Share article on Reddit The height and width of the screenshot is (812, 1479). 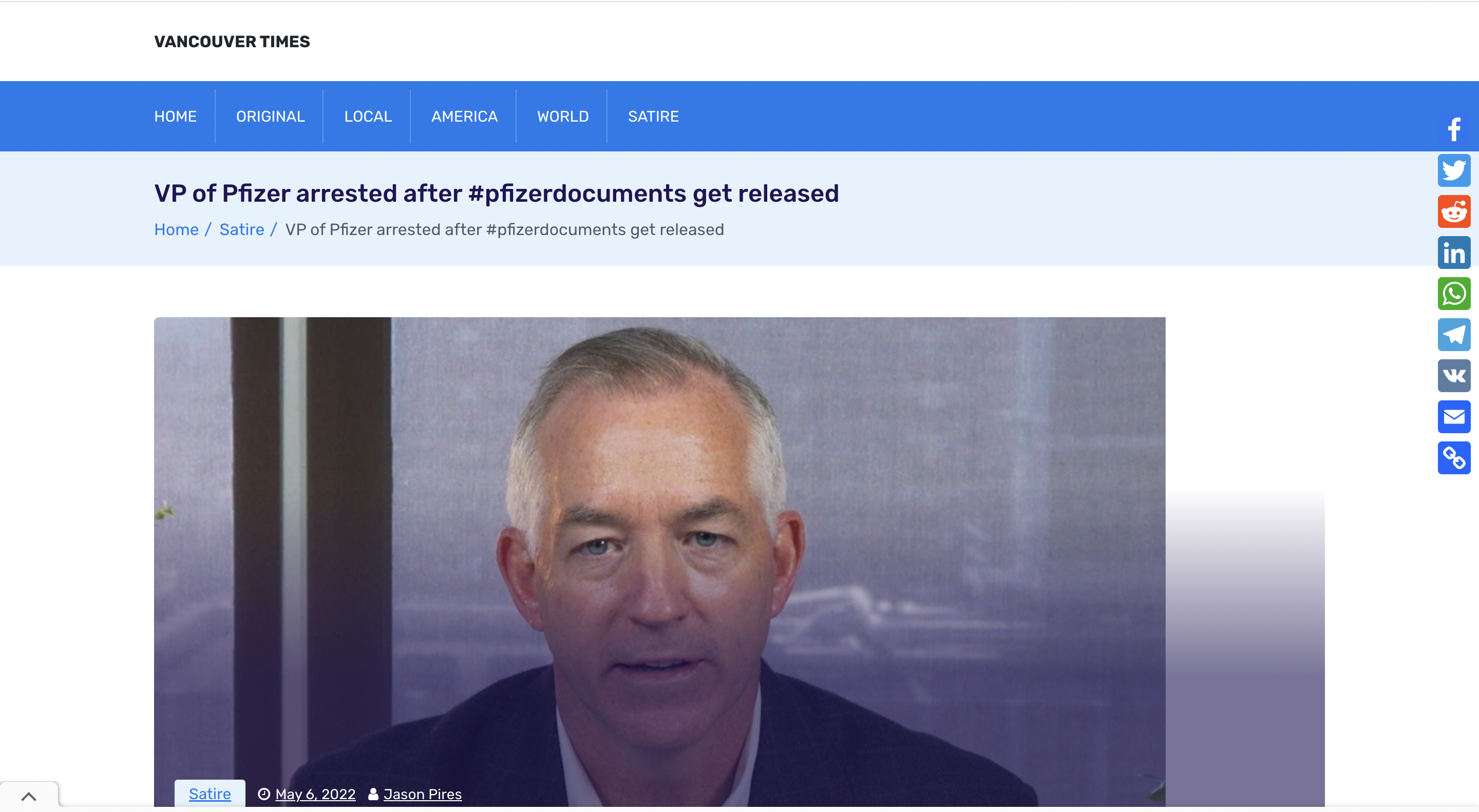click(x=1454, y=212)
